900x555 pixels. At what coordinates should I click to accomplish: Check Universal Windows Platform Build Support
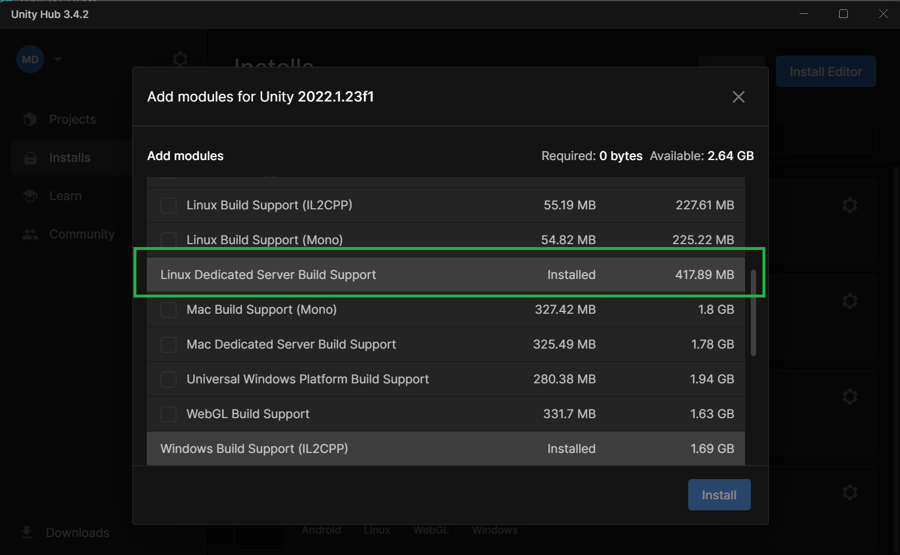click(168, 380)
